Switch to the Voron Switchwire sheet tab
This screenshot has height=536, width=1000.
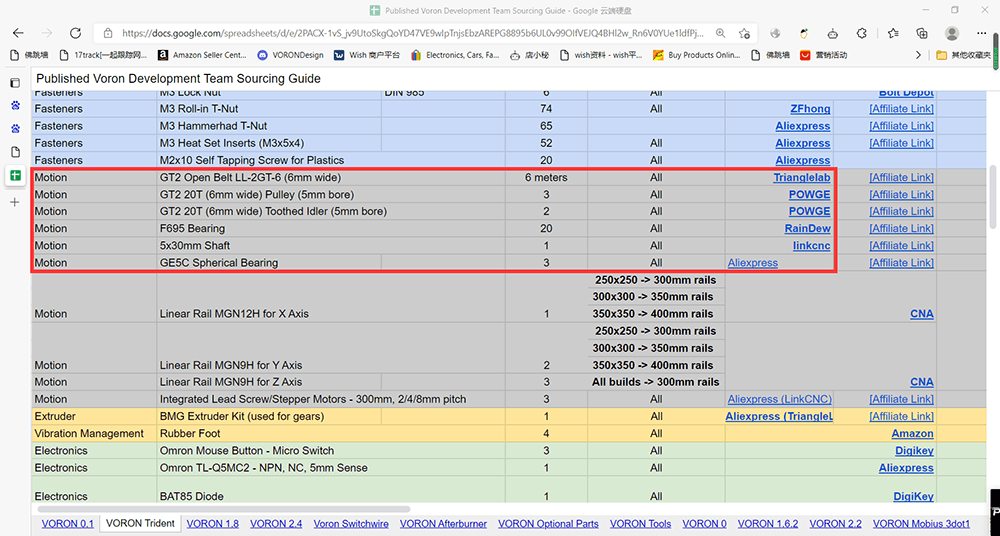point(350,523)
